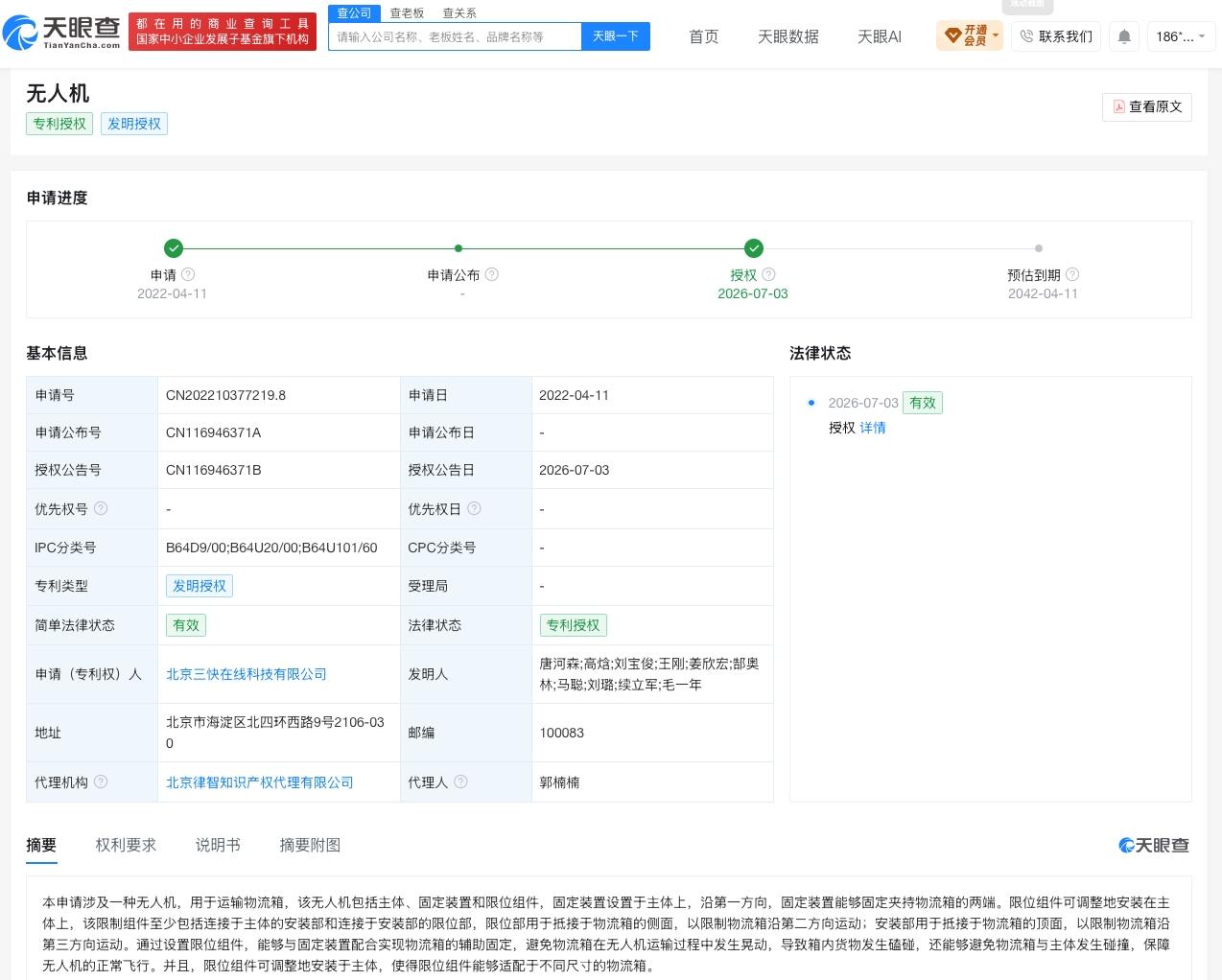Switch to 查关系 search tab
This screenshot has width=1222, height=980.
pyautogui.click(x=459, y=13)
